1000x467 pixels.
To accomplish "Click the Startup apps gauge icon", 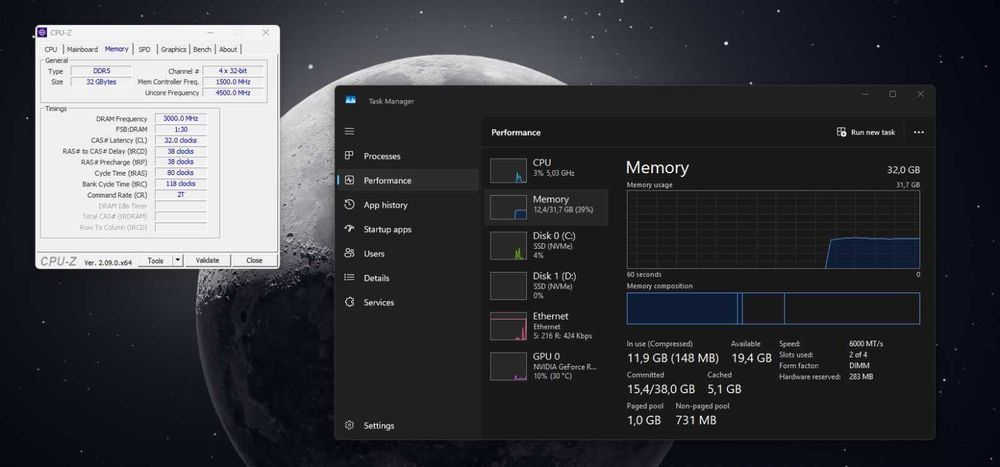I will (349, 228).
